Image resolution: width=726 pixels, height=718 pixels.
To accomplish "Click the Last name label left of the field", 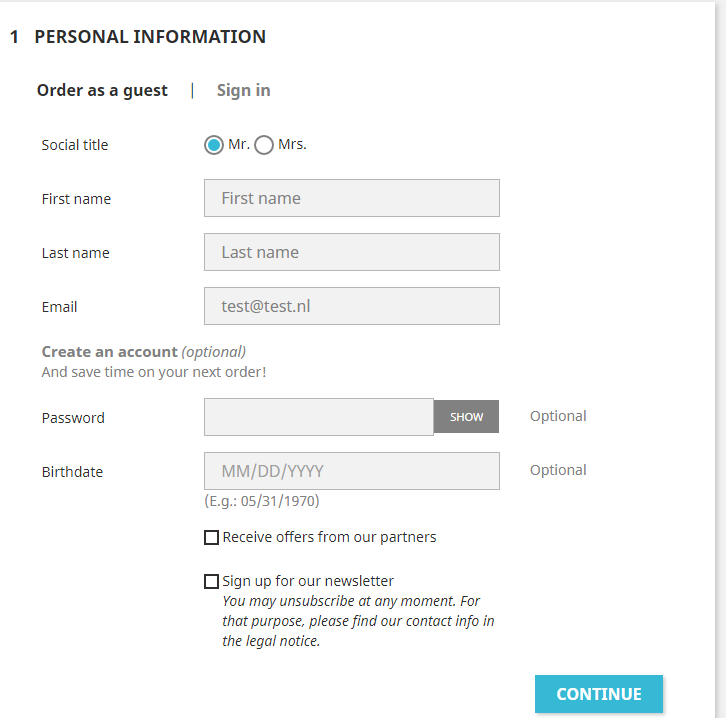I will (x=76, y=253).
